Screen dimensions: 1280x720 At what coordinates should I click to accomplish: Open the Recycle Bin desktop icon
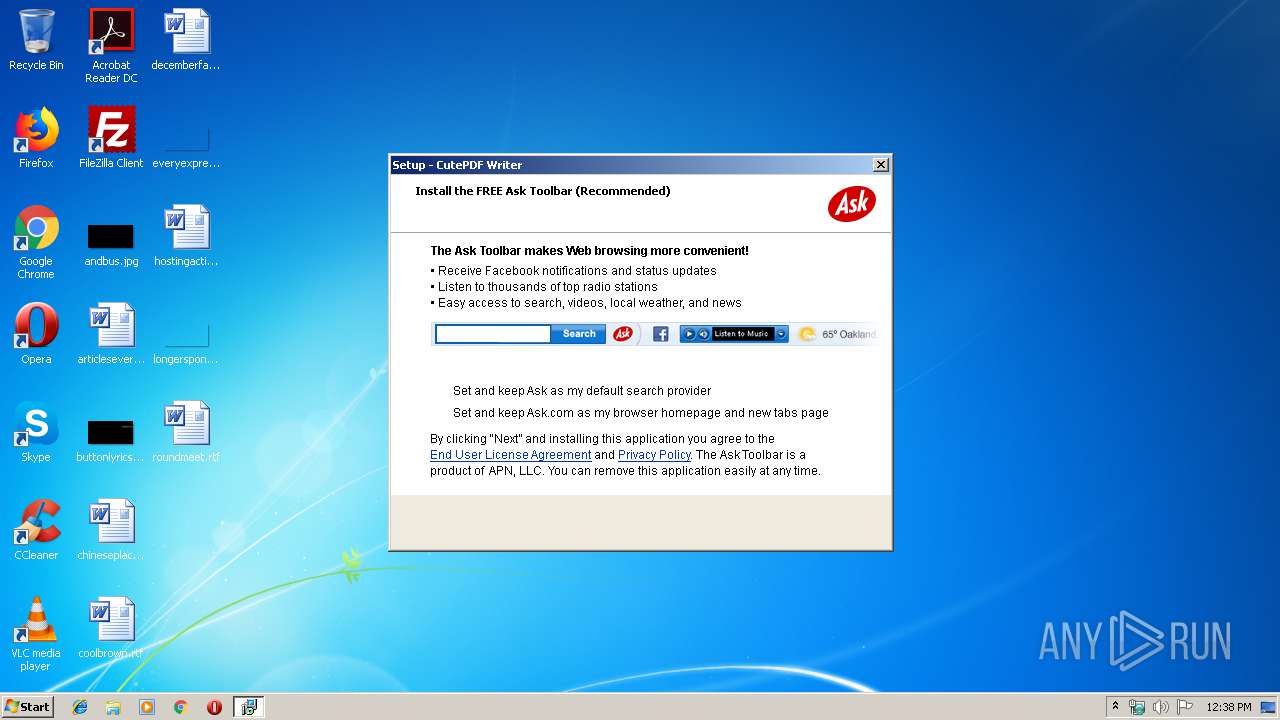coord(36,40)
